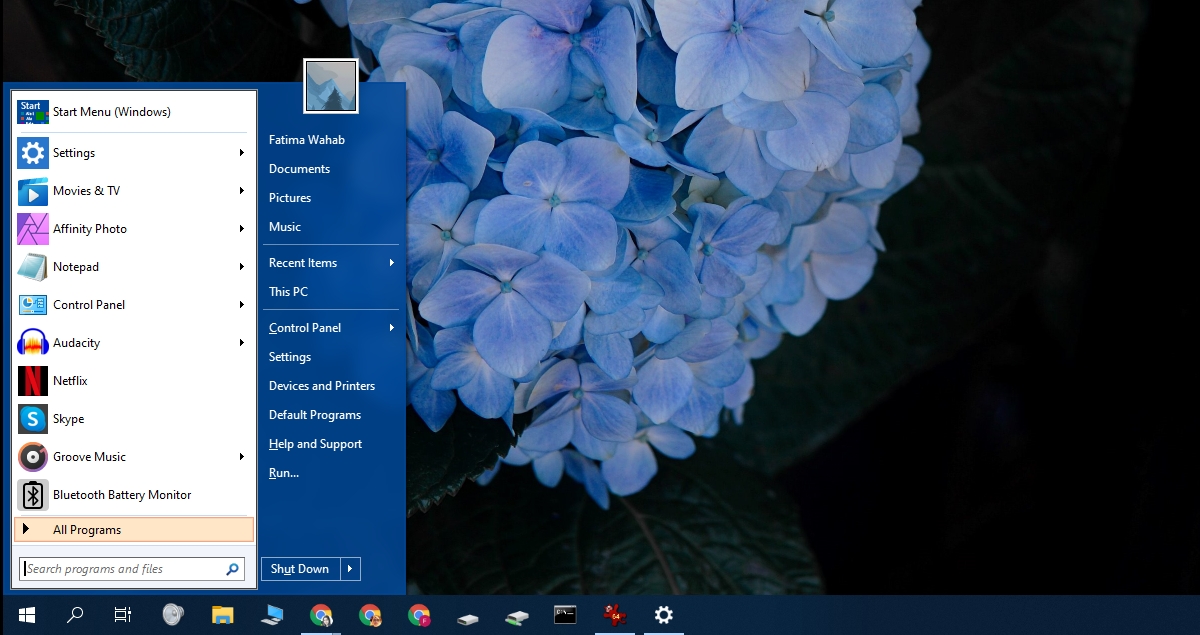Open the third Chrome icon with pink badge
Image resolution: width=1200 pixels, height=635 pixels.
point(419,615)
